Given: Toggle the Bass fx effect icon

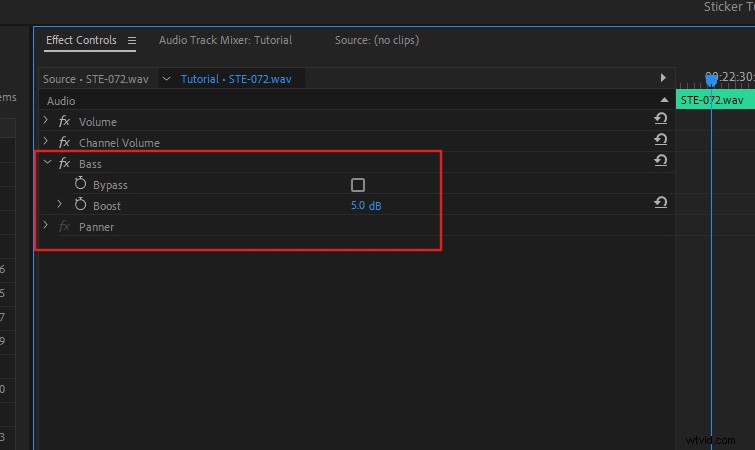Looking at the screenshot, I should click(x=64, y=164).
